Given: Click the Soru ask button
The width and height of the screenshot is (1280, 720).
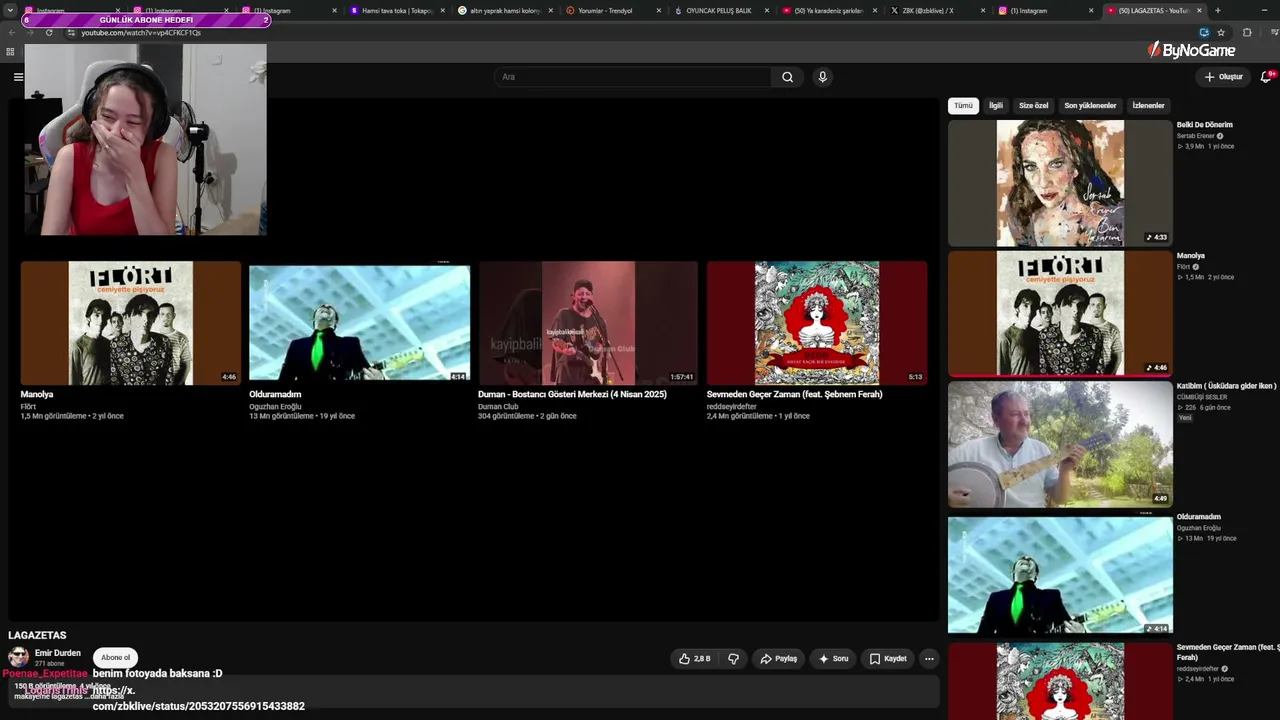Looking at the screenshot, I should (833, 659).
